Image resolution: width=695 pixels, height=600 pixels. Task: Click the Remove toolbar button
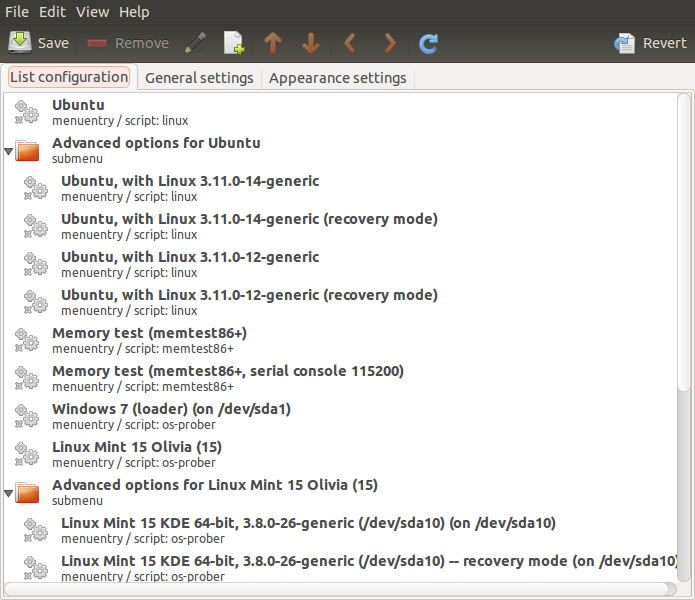point(128,43)
